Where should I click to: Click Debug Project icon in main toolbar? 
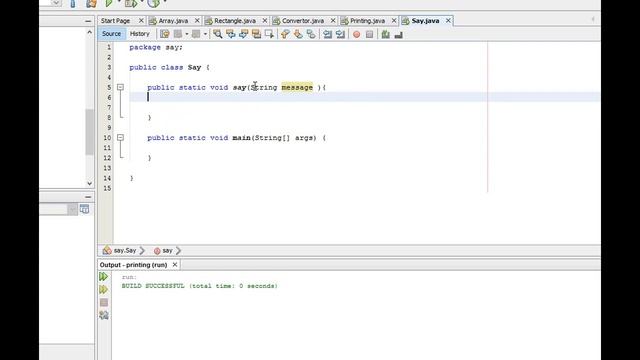(131, 3)
